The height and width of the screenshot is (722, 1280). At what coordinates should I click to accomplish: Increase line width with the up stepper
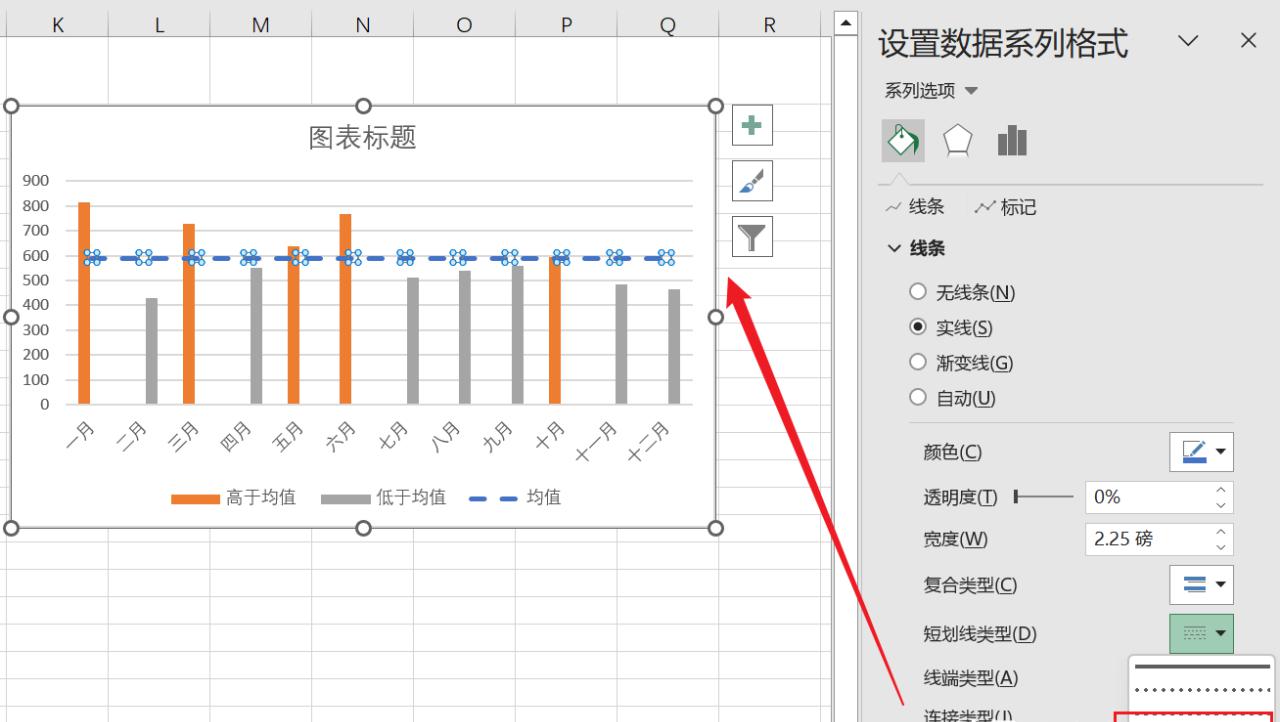pos(1220,532)
